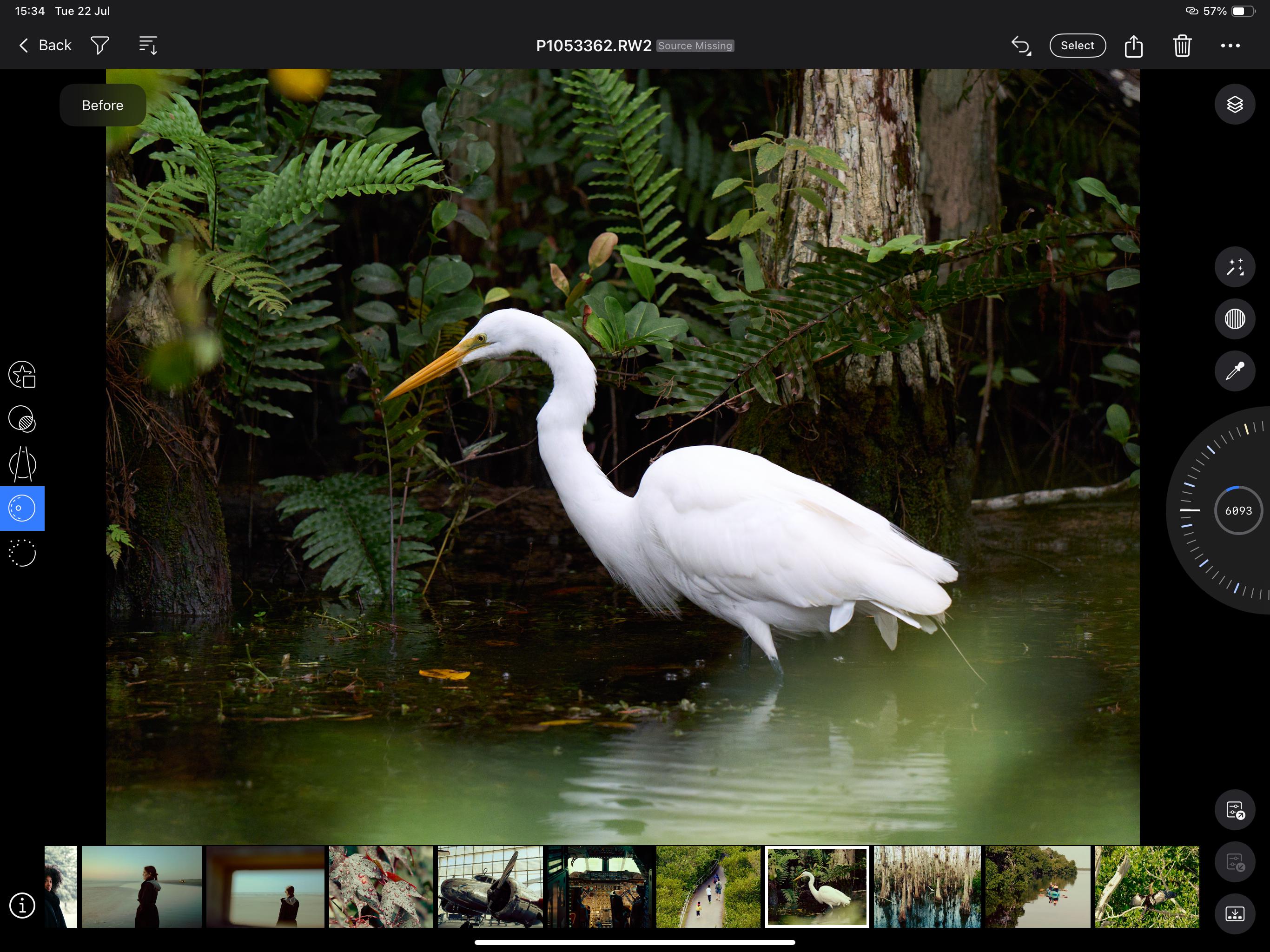
Task: Open the share/export icon
Action: (x=1133, y=46)
